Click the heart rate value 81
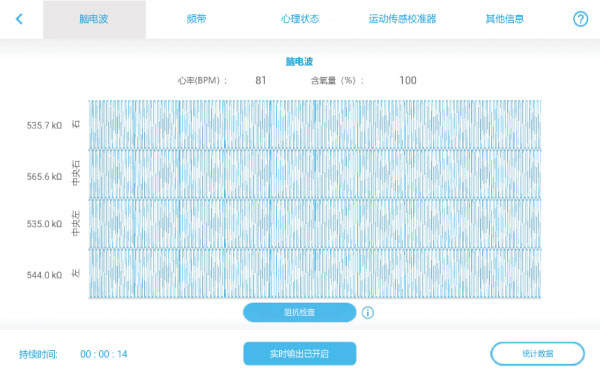 (261, 80)
